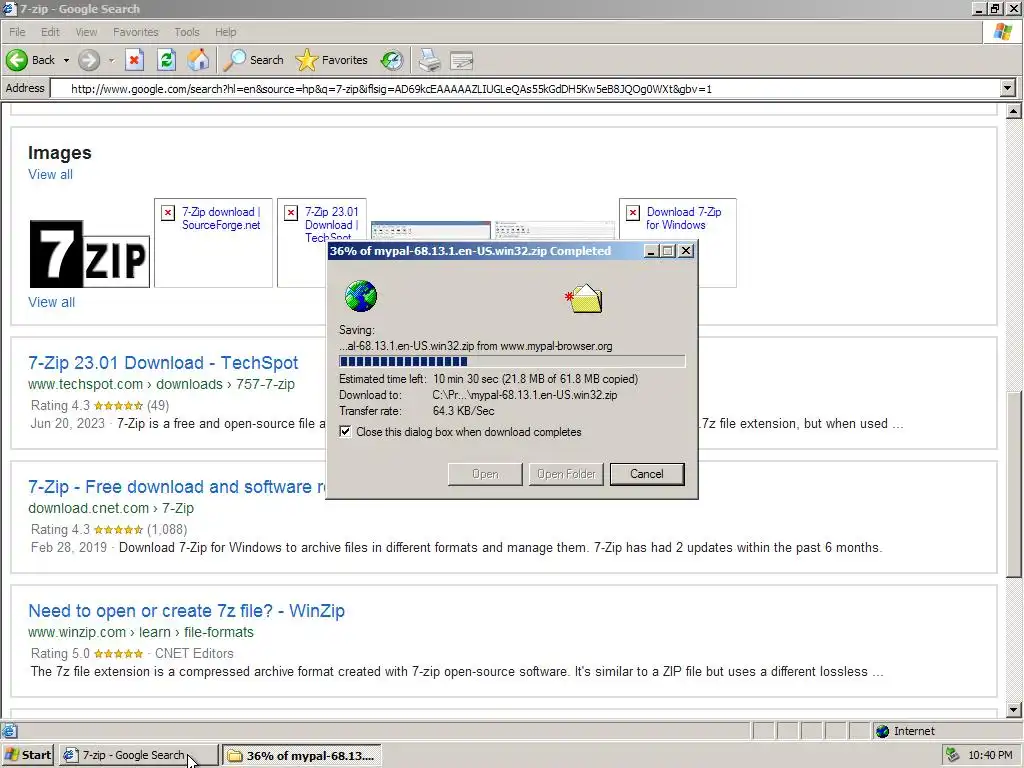Click the Refresh page icon
Image resolution: width=1024 pixels, height=768 pixels.
click(x=167, y=60)
